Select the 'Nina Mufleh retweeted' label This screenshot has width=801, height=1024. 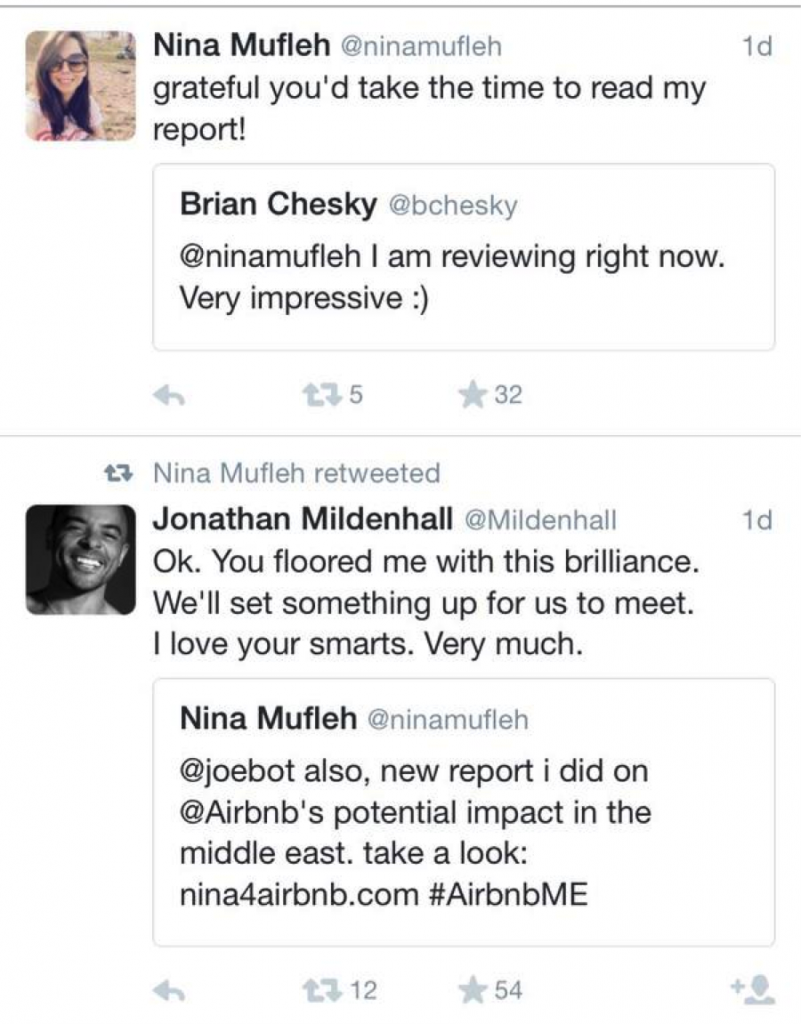point(296,473)
